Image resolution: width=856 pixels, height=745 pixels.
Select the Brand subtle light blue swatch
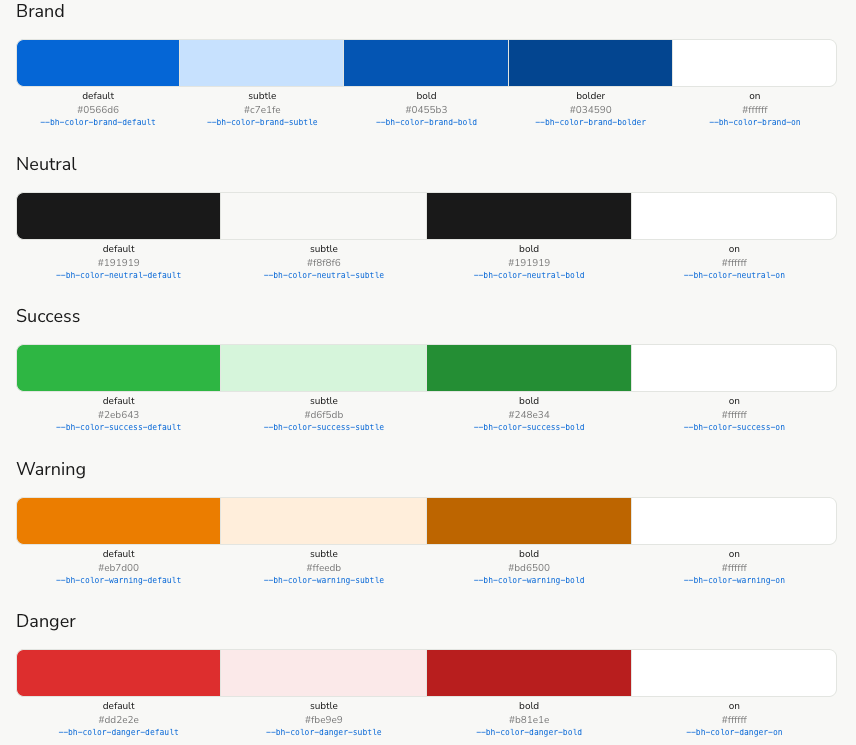point(262,63)
